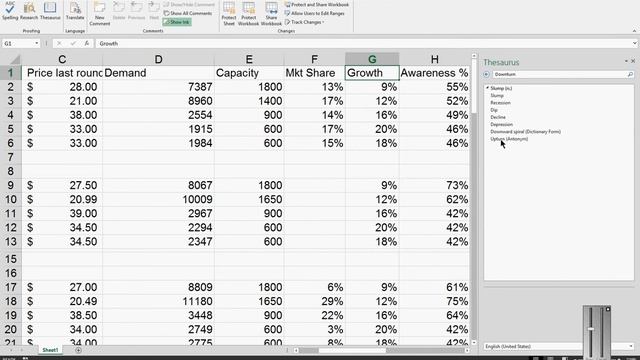Select column D header
Image resolution: width=640 pixels, height=360 pixels.
coord(158,59)
